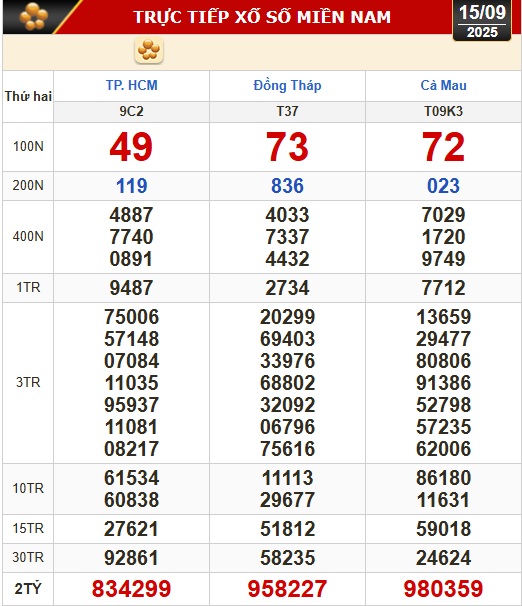Screen dimensions: 522x606
Task: Click the golden balls logo in header
Action: (x=34, y=16)
